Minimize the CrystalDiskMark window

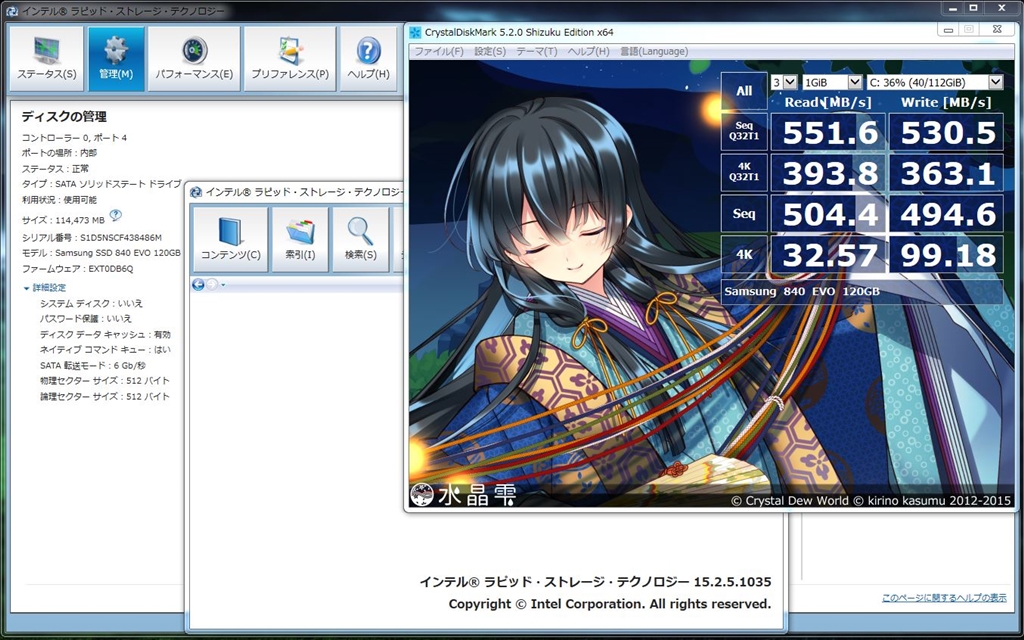(x=948, y=29)
